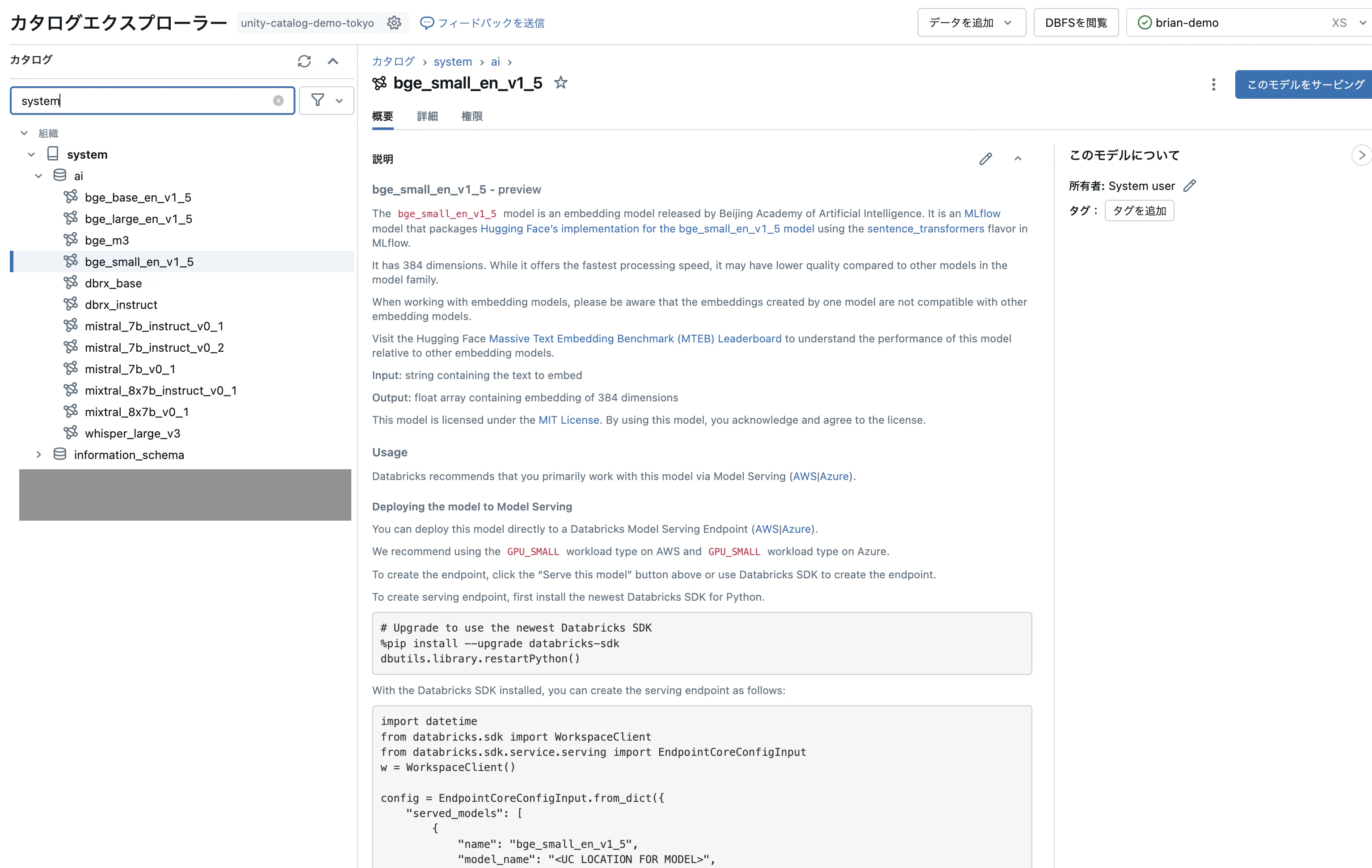This screenshot has width=1372, height=868.
Task: Open Azure link in Usage paragraph
Action: [834, 476]
